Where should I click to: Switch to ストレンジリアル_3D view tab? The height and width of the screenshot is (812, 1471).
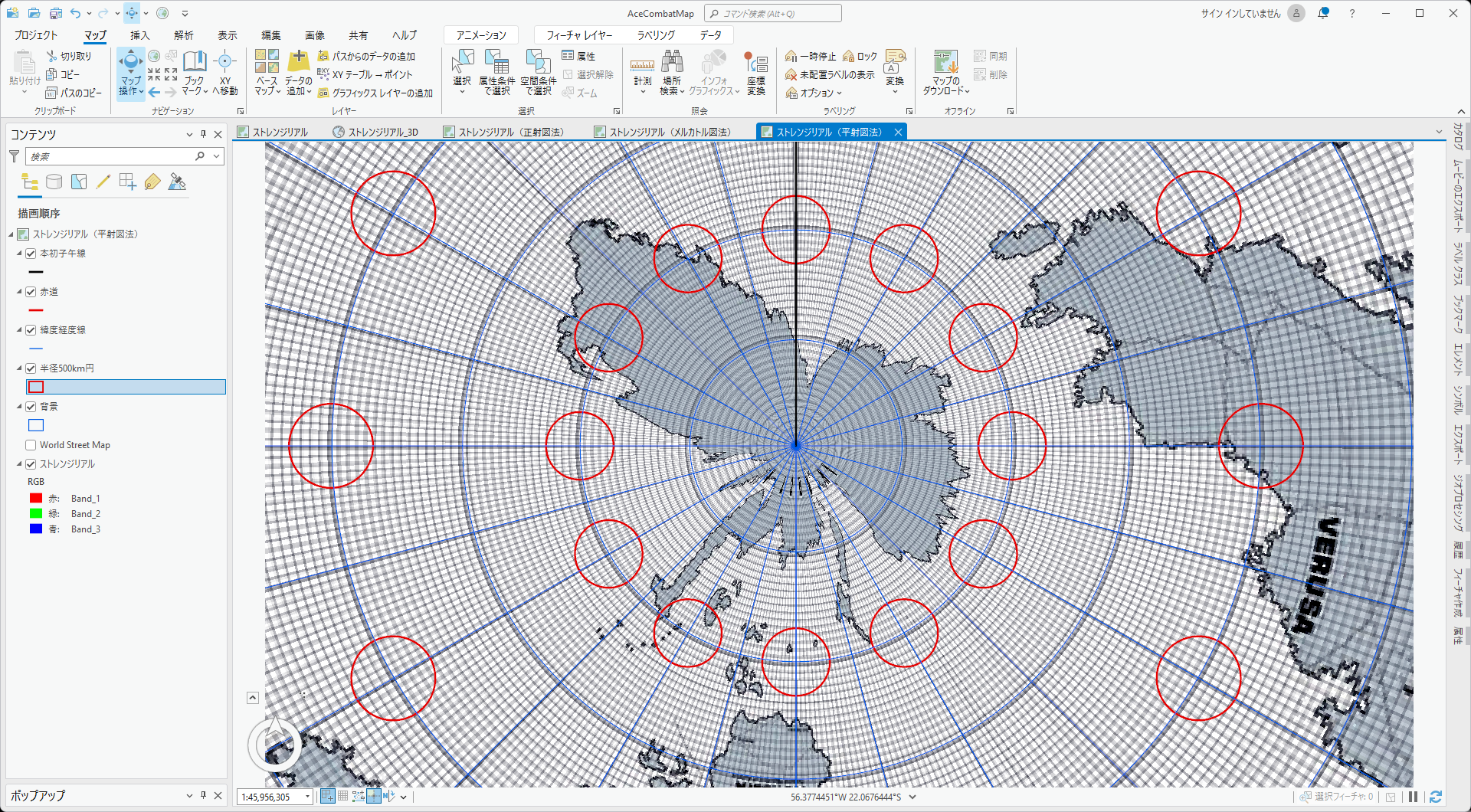[x=375, y=132]
